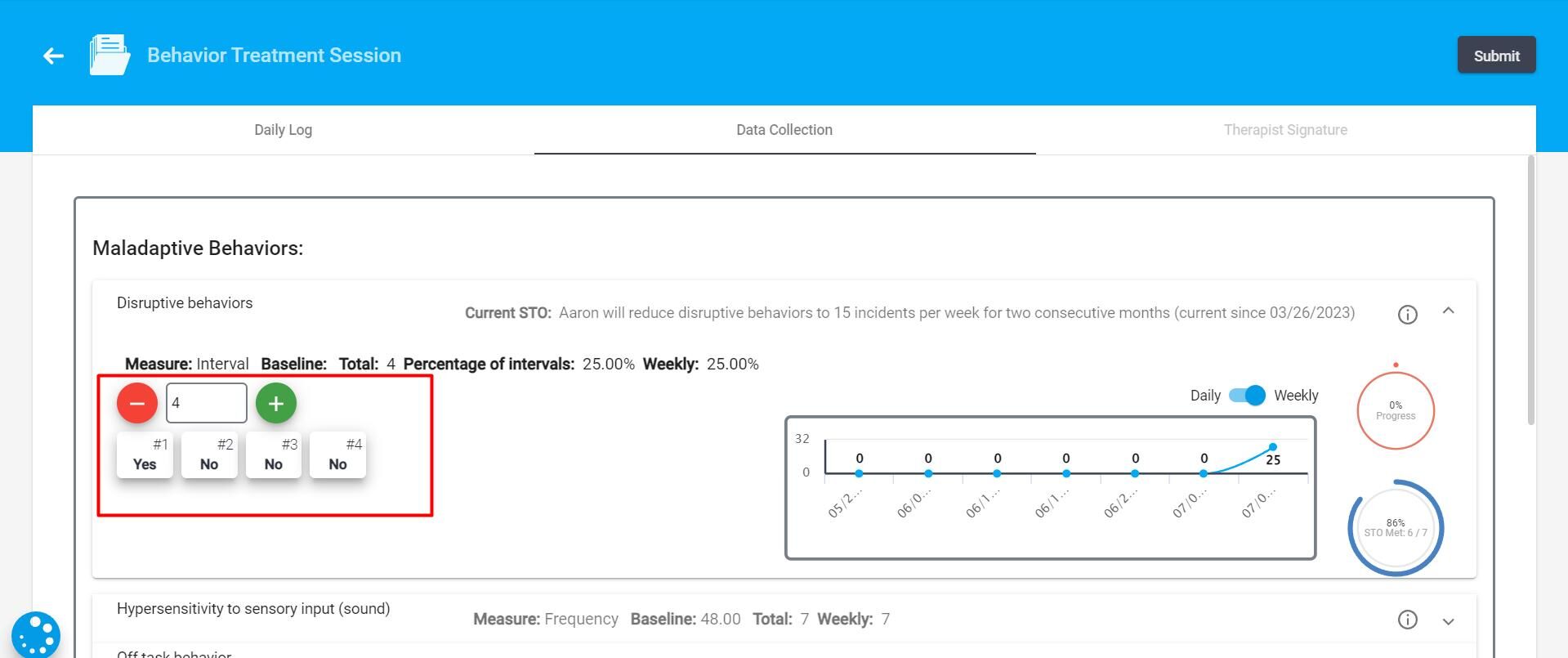Click the green plus interval button
Image resolution: width=1568 pixels, height=658 pixels.
(x=276, y=403)
